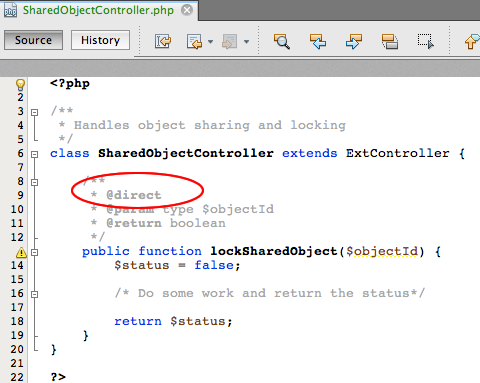Viewport: 480px width, 383px height.
Task: Select the SharedObjectController.php tab
Action: (x=98, y=10)
